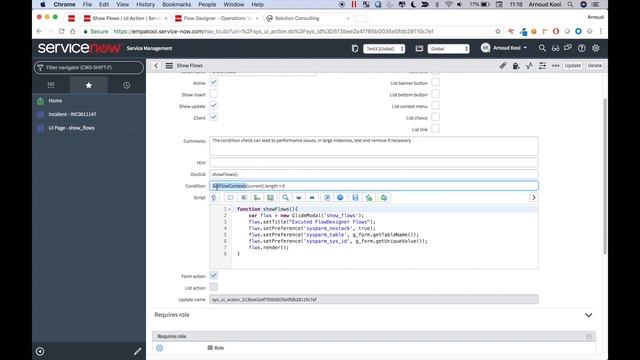This screenshot has height=360, width=640.
Task: Click the clipboard icon in form header
Action: click(516, 65)
